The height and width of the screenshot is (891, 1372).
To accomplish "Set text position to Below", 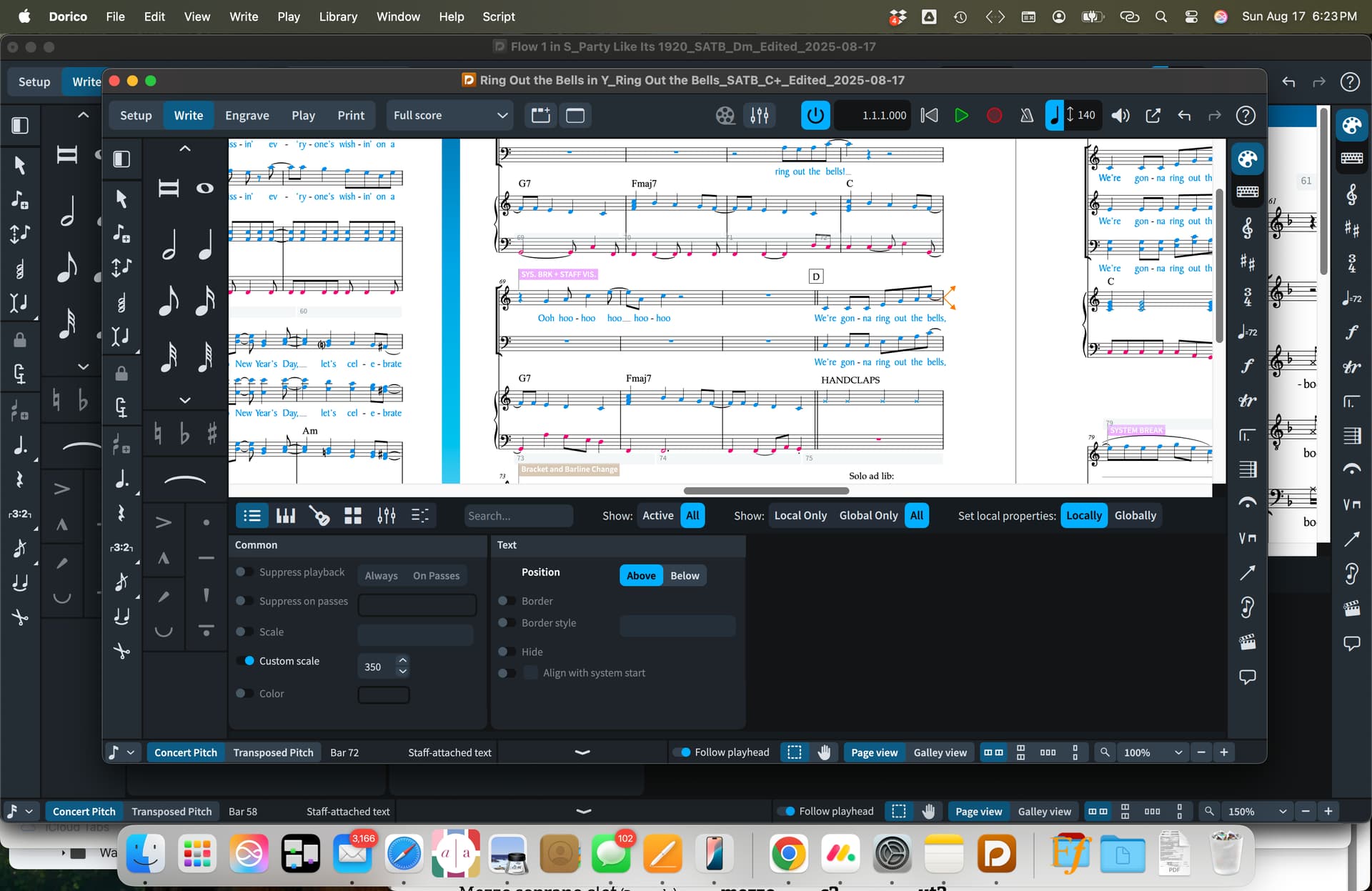I will click(x=684, y=576).
